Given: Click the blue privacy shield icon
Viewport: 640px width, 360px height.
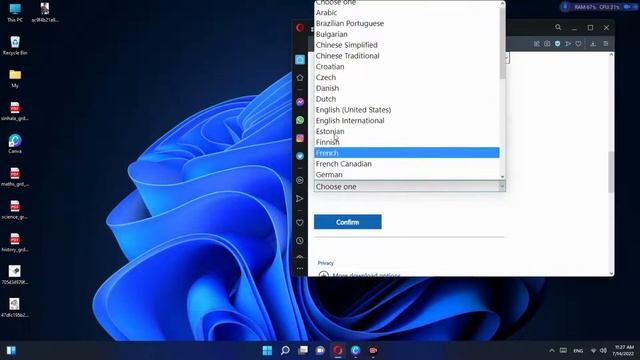Looking at the screenshot, I should pyautogui.click(x=558, y=44).
